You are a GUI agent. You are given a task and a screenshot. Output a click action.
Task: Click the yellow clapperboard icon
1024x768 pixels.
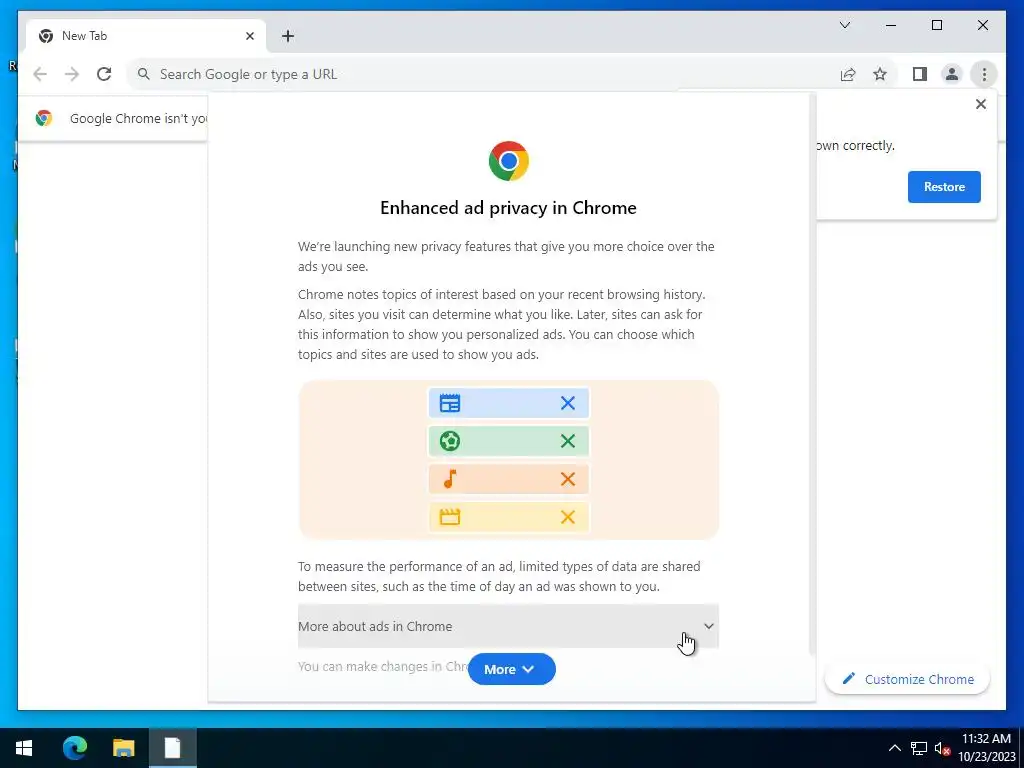[450, 517]
